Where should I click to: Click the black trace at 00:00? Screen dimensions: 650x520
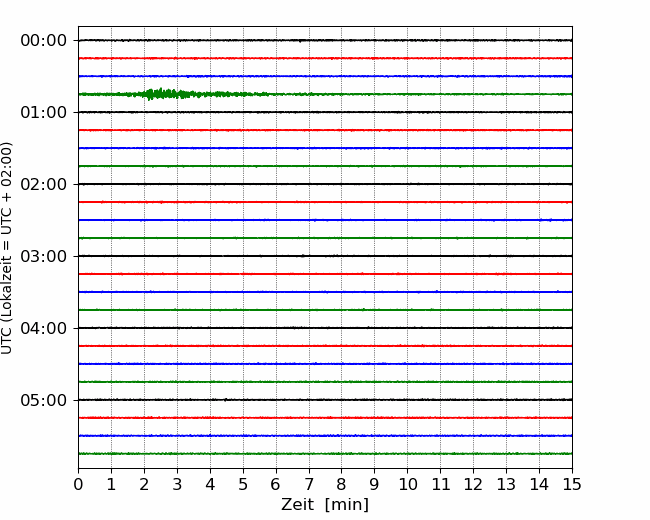click(x=325, y=40)
